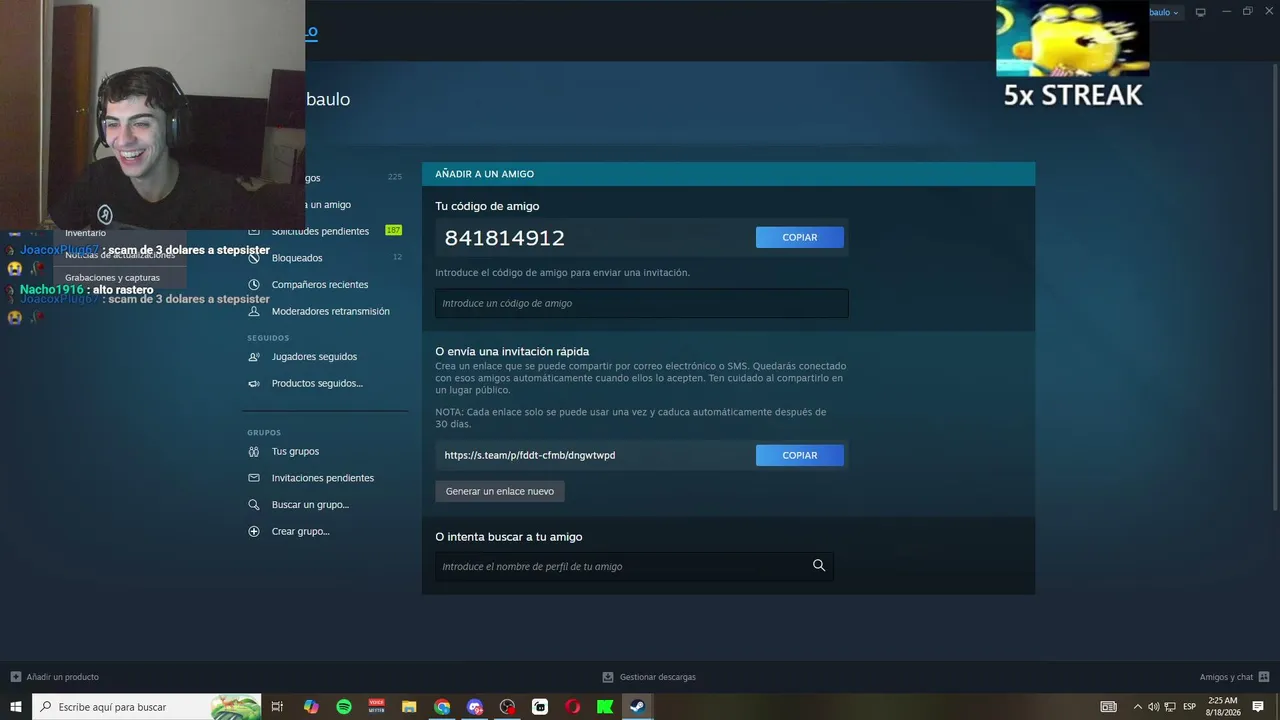Click the plus icon beside Añadir un producto
The image size is (1280, 720).
coord(16,677)
